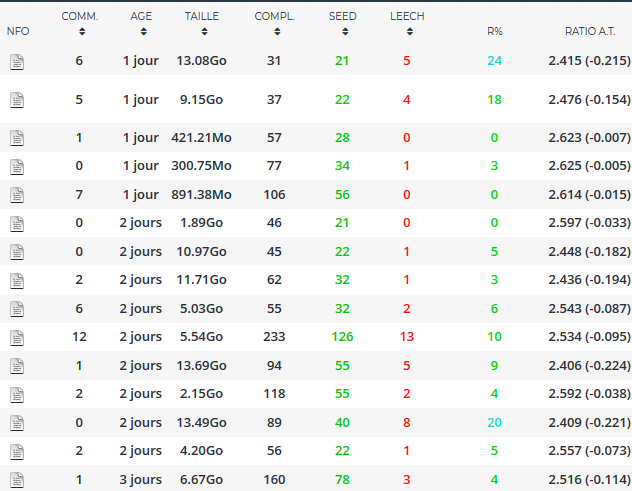The height and width of the screenshot is (491, 632).
Task: Click the NFO column header
Action: 18,31
